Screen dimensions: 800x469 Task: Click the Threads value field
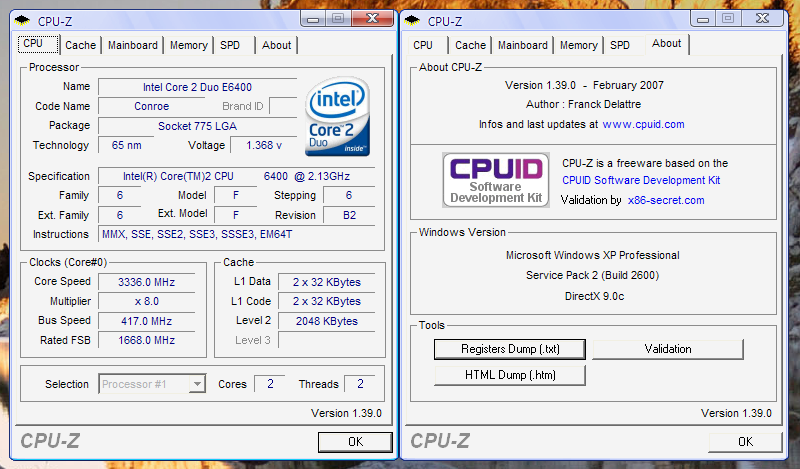[x=360, y=384]
